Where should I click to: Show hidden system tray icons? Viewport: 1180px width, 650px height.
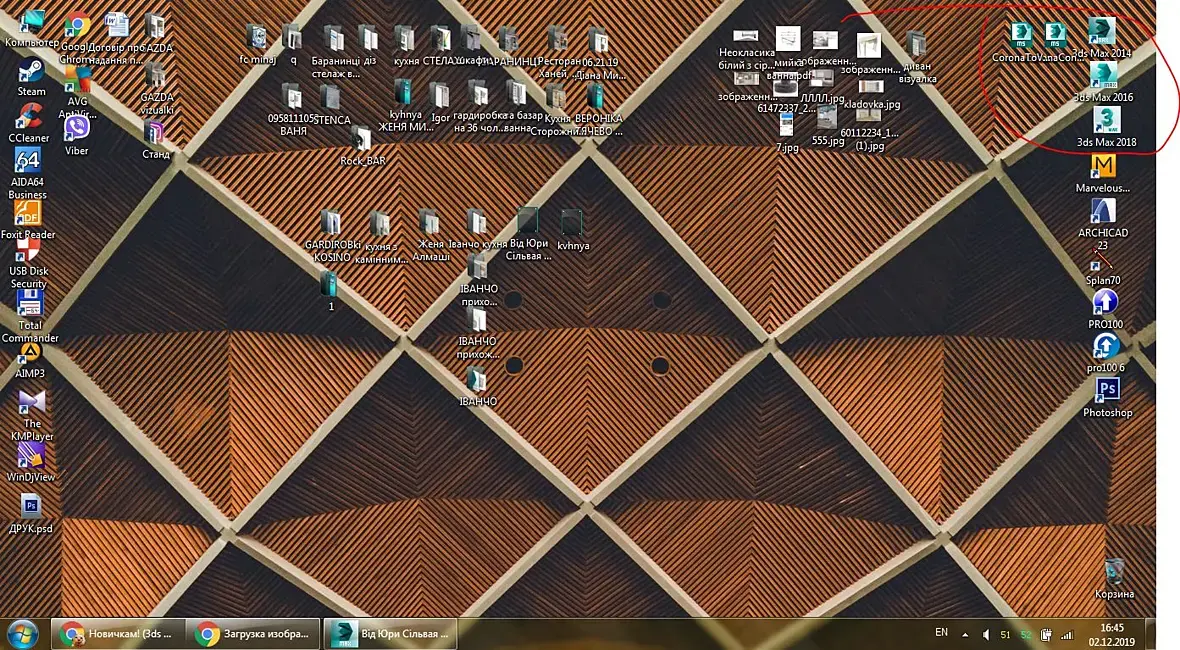point(966,635)
